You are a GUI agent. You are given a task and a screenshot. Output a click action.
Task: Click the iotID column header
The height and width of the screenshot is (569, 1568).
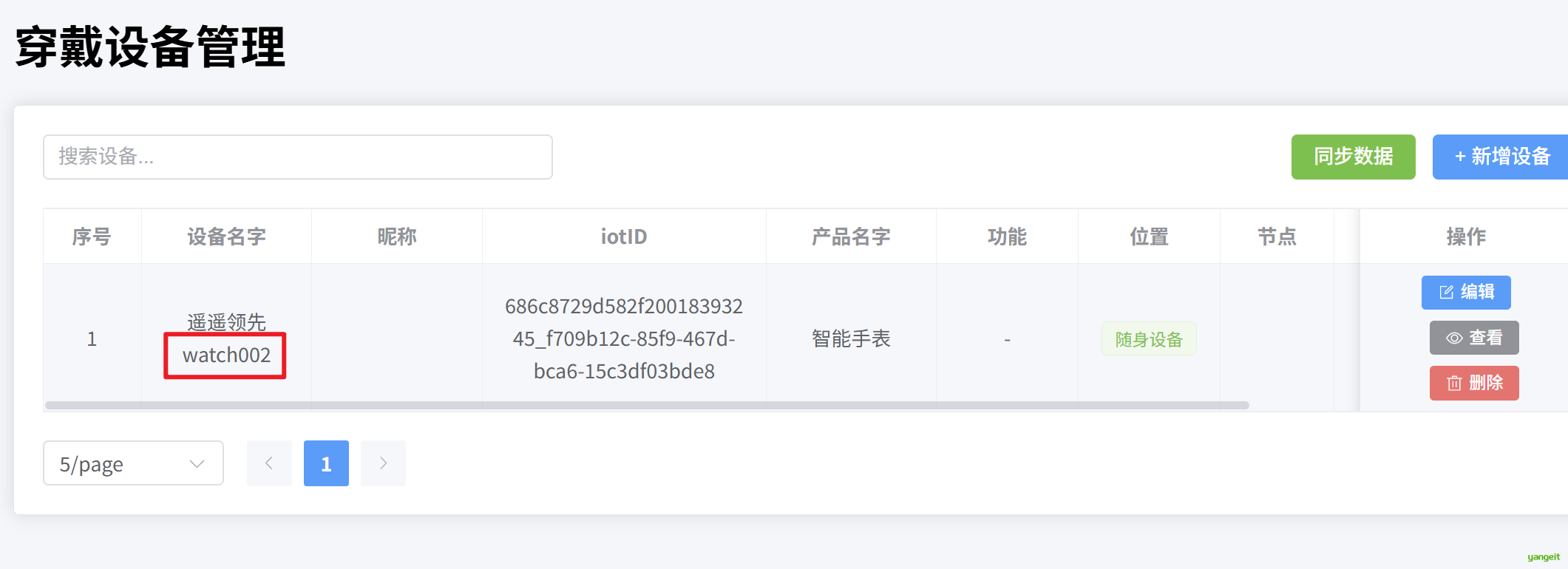624,236
